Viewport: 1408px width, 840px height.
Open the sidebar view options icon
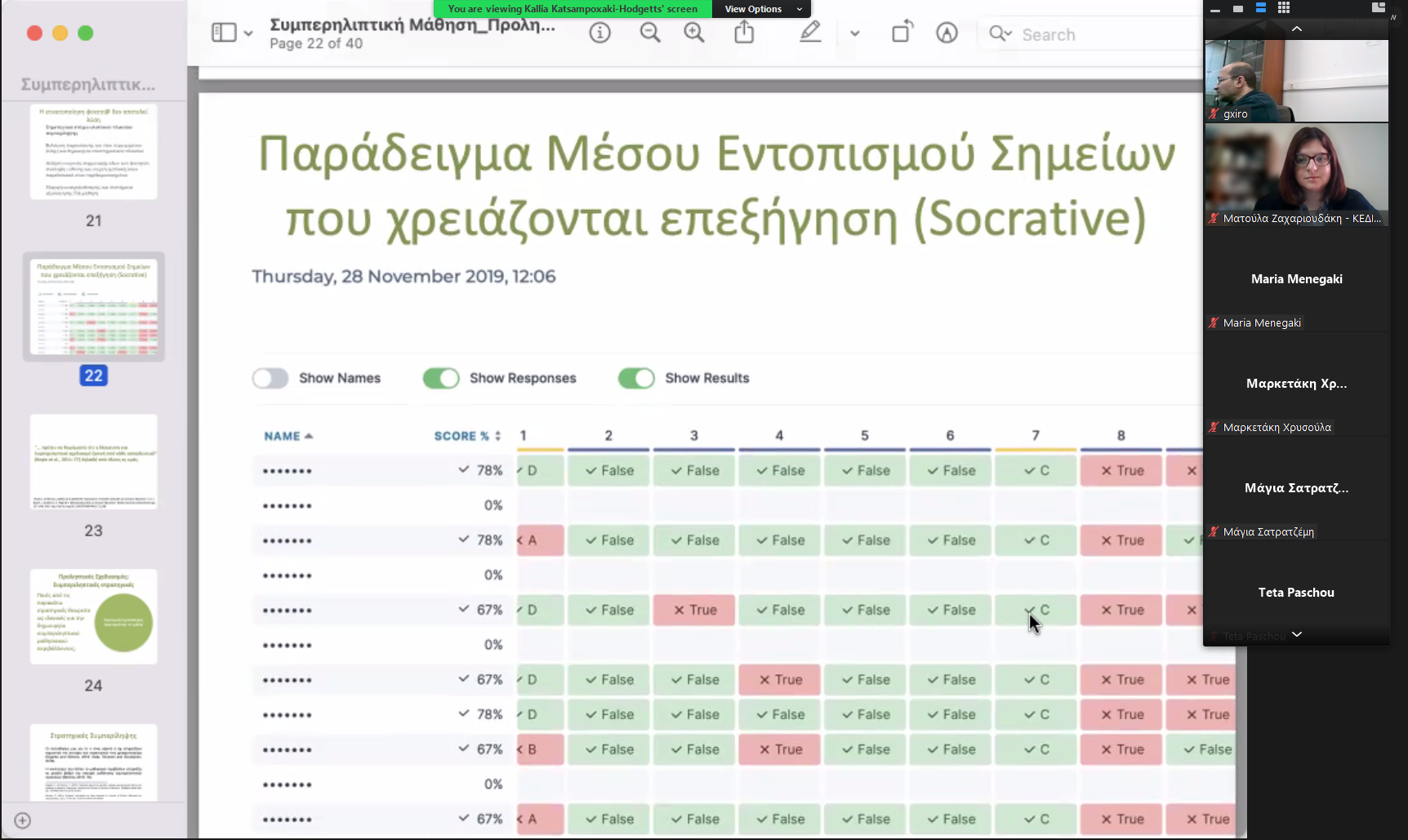click(223, 33)
